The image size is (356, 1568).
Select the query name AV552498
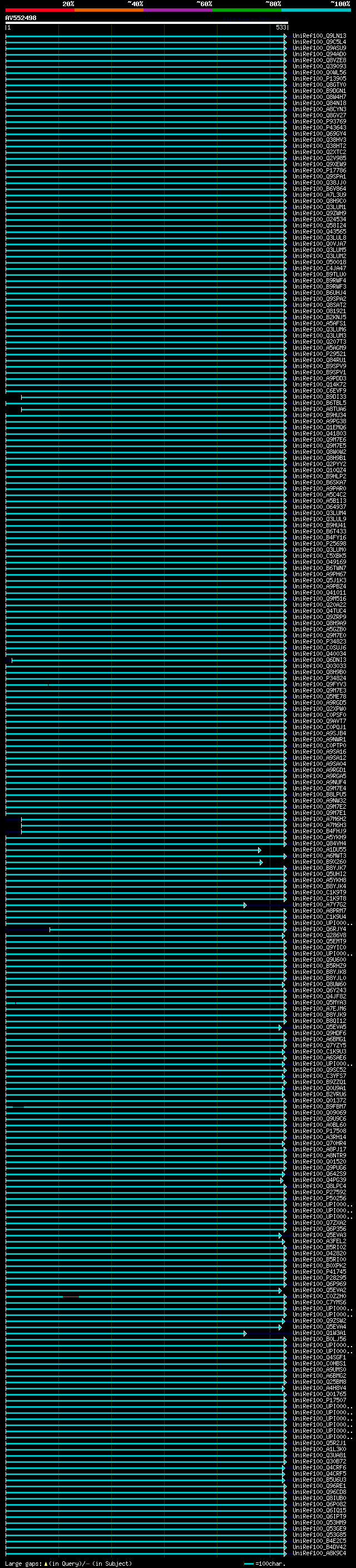click(x=21, y=18)
